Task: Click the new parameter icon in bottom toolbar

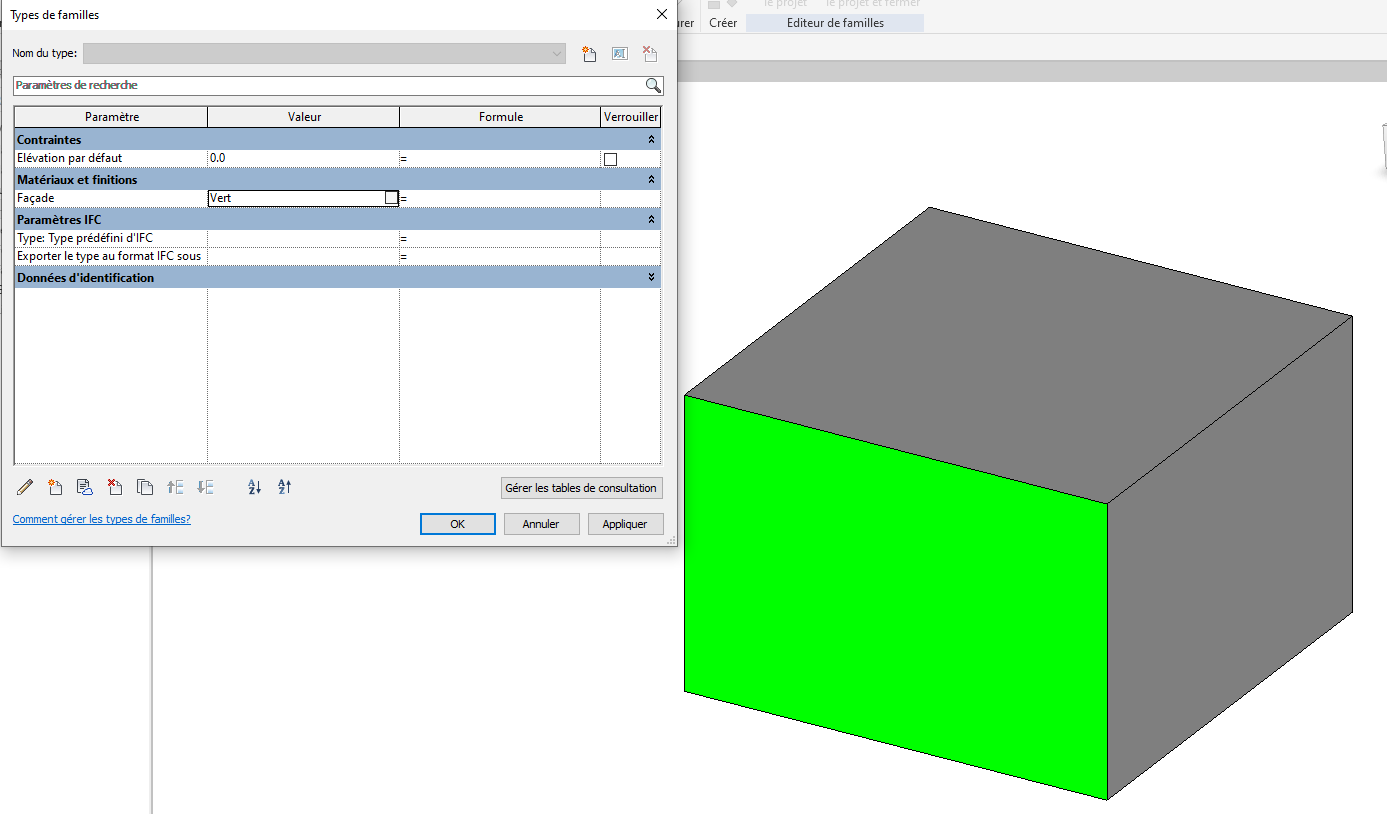Action: 55,487
